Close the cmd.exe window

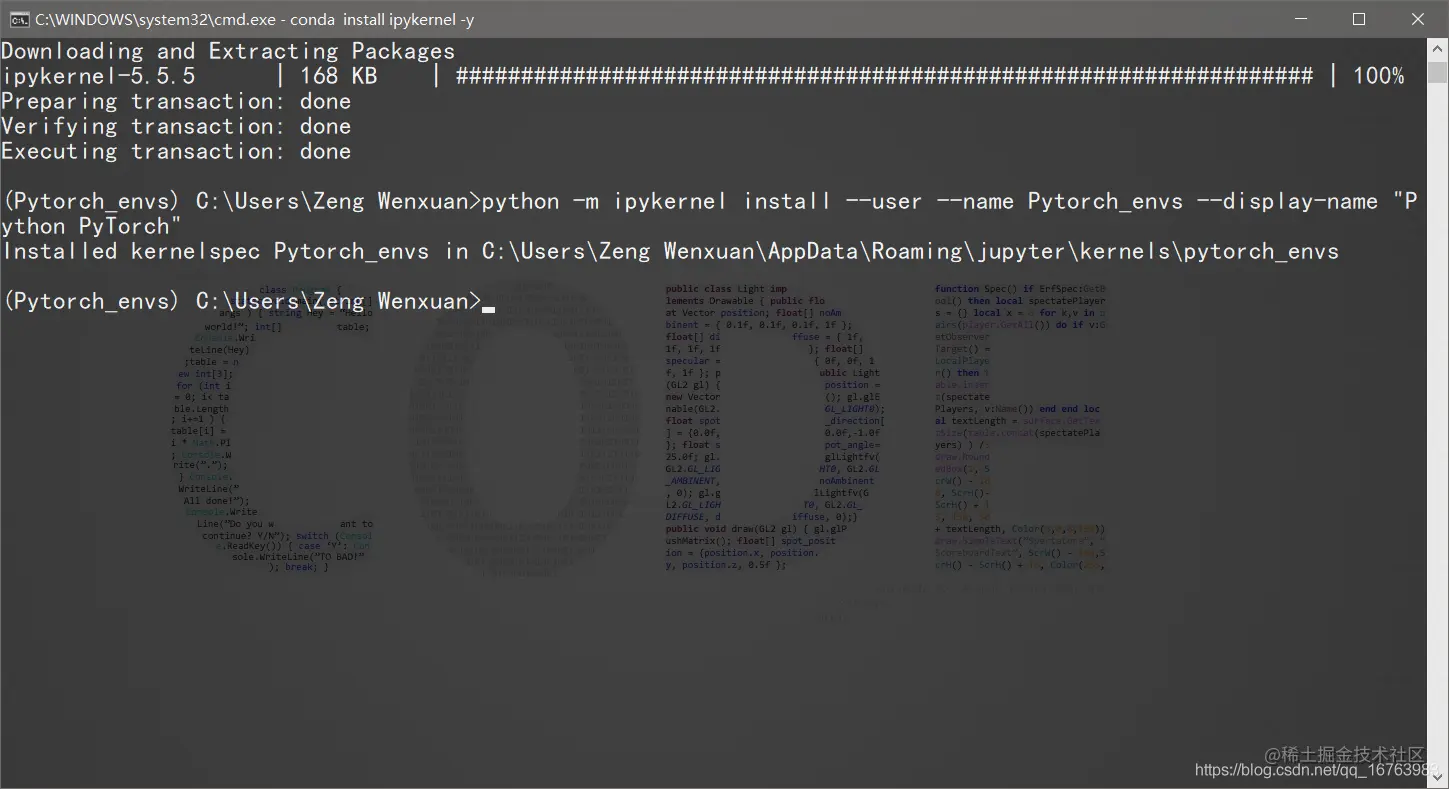1418,19
